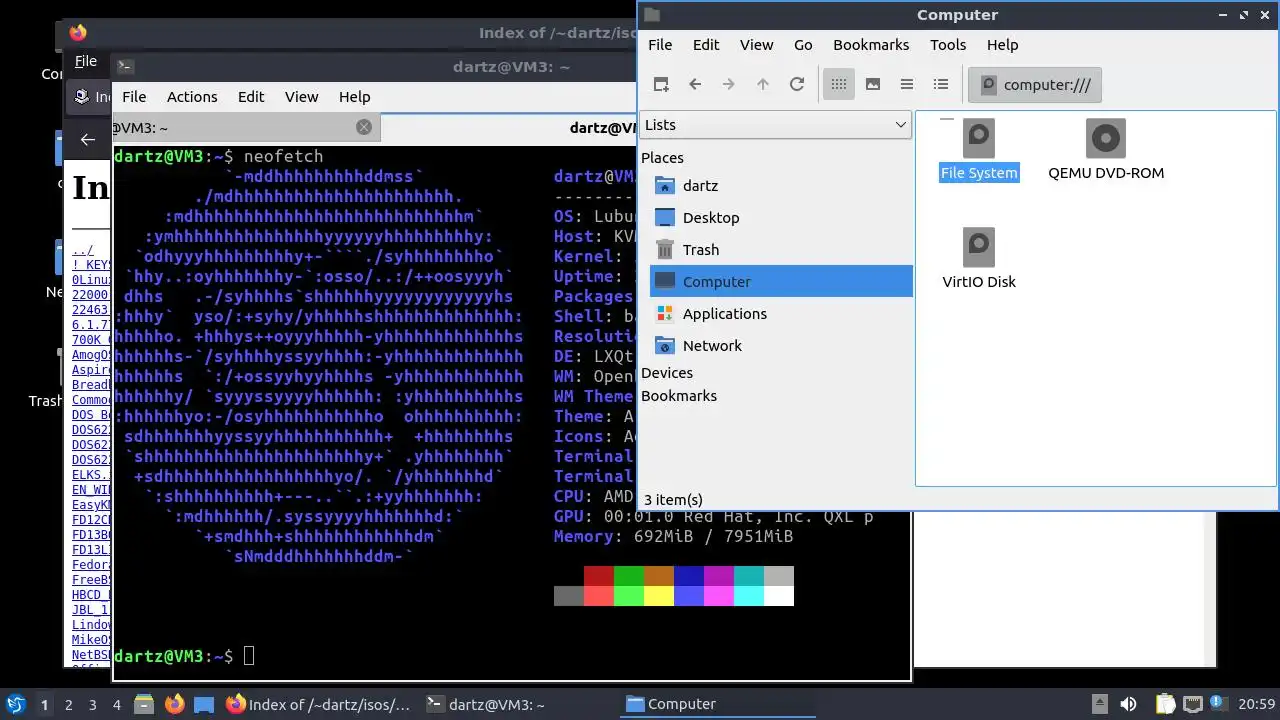The width and height of the screenshot is (1280, 720).
Task: Switch to virtual desktop 3
Action: click(92, 704)
